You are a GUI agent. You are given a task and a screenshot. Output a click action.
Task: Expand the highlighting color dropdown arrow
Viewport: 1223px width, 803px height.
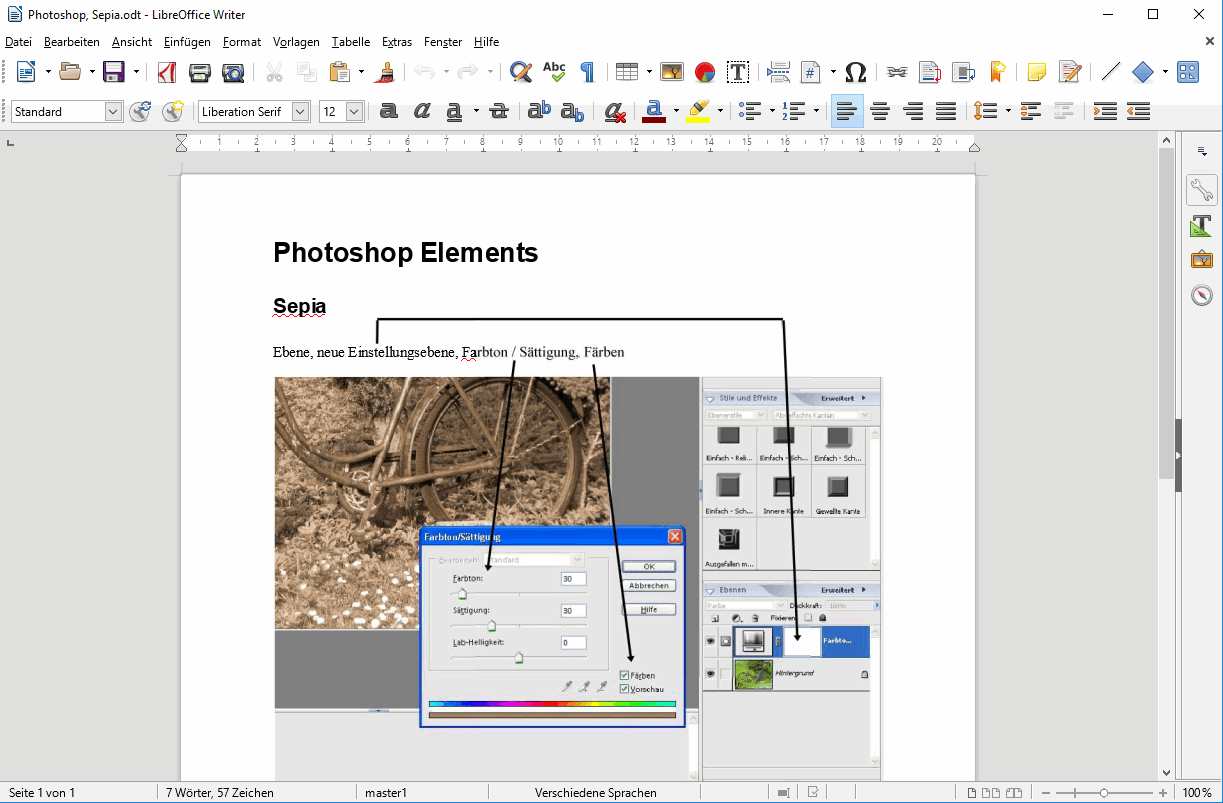(x=720, y=111)
